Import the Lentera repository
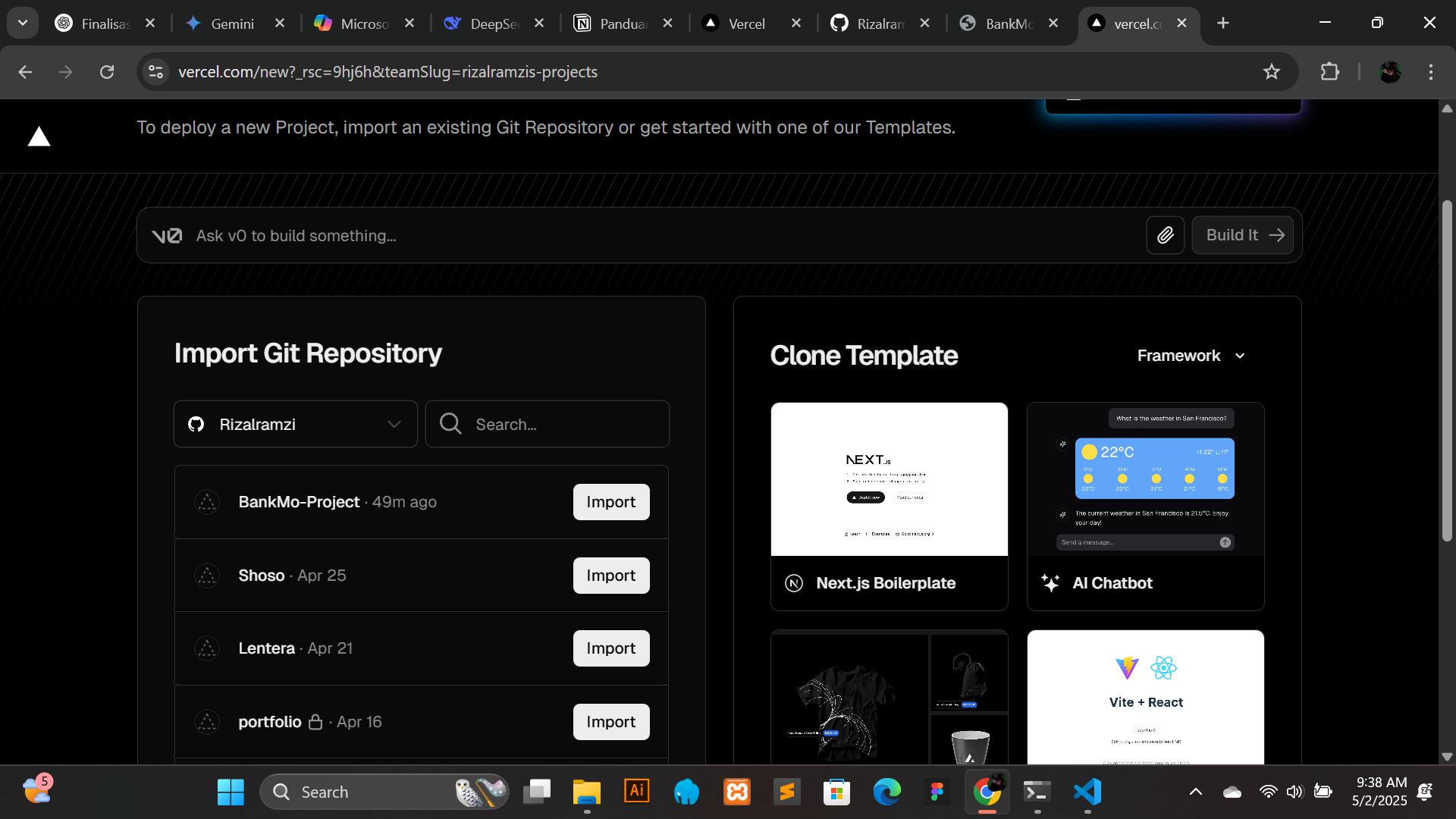Image resolution: width=1456 pixels, height=819 pixels. 611,648
